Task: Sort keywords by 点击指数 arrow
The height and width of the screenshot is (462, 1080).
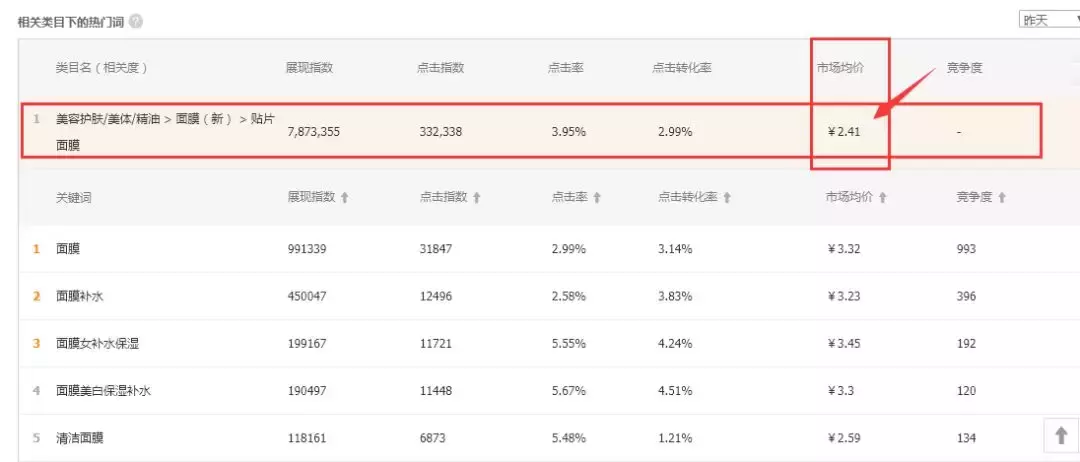Action: point(477,198)
